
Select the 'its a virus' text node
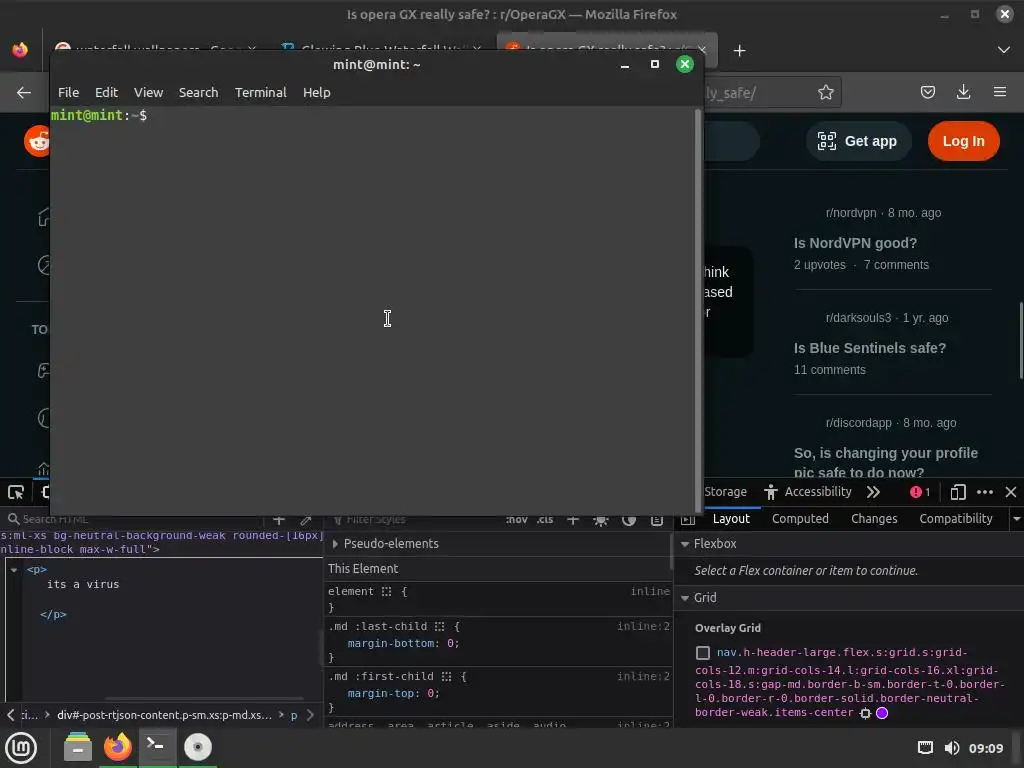coord(83,584)
